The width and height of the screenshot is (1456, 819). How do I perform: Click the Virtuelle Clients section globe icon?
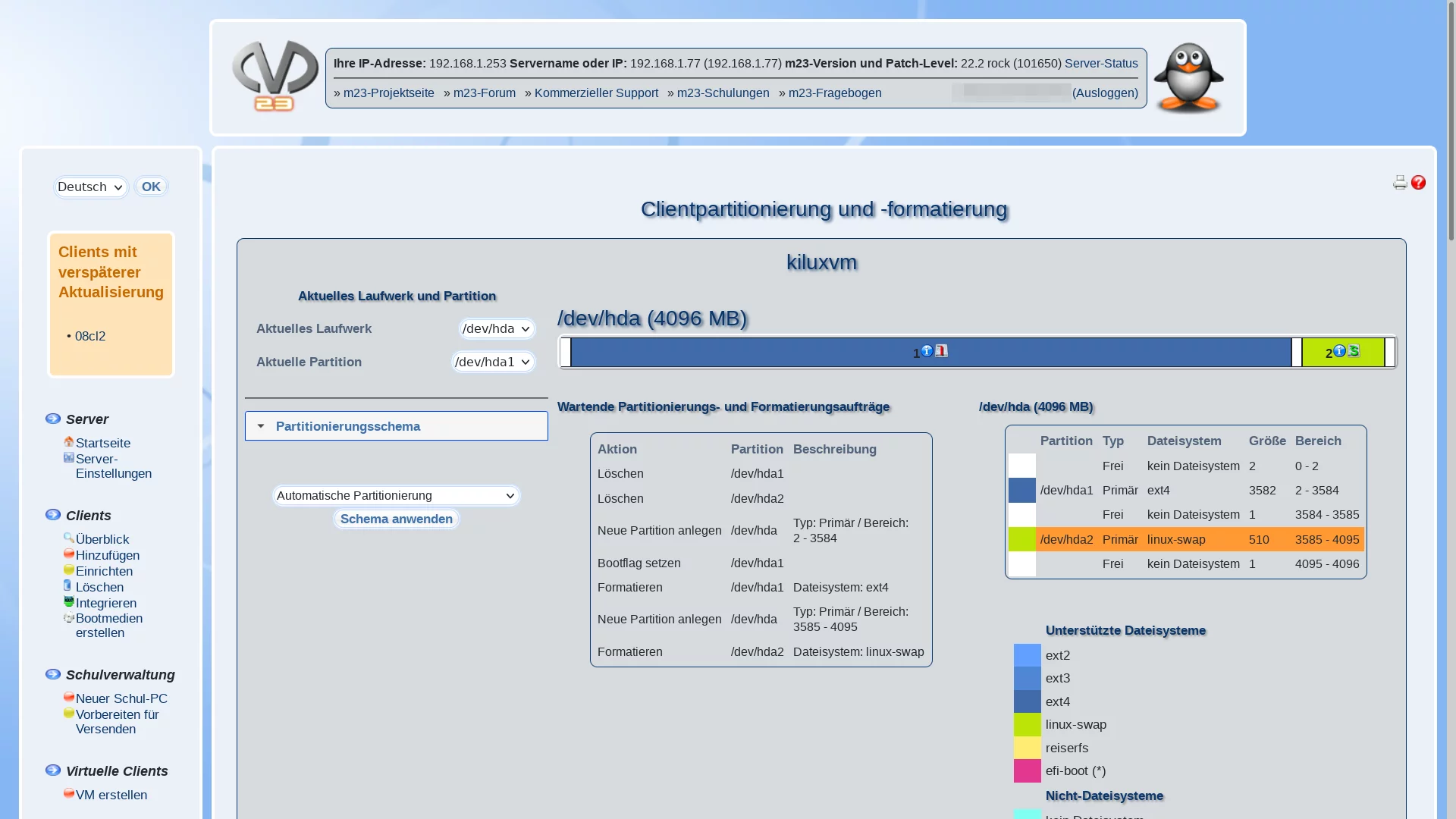tap(53, 770)
